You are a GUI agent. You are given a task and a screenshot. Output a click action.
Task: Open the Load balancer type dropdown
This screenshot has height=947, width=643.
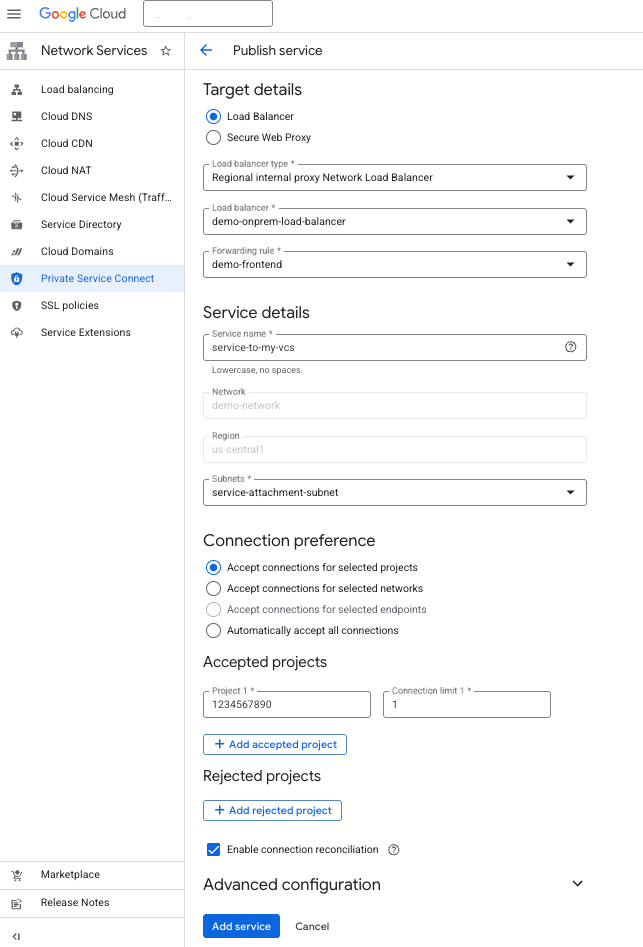click(573, 177)
